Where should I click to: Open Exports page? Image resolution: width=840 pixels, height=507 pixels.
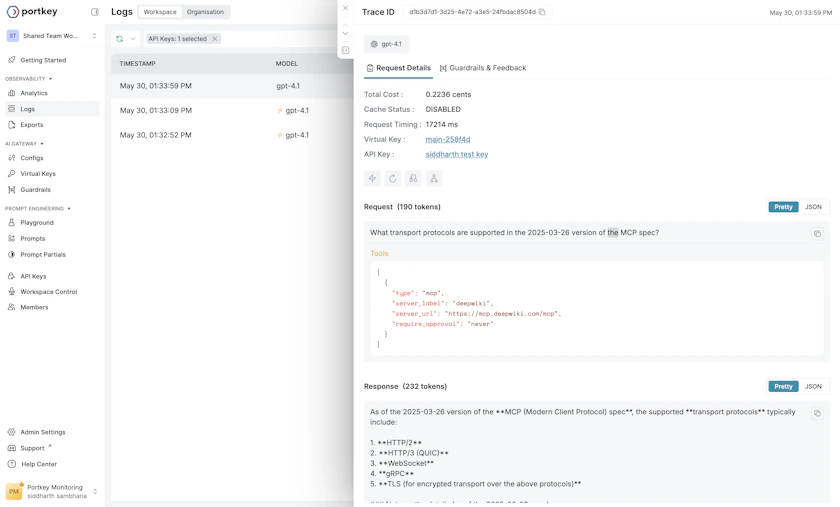click(x=32, y=125)
